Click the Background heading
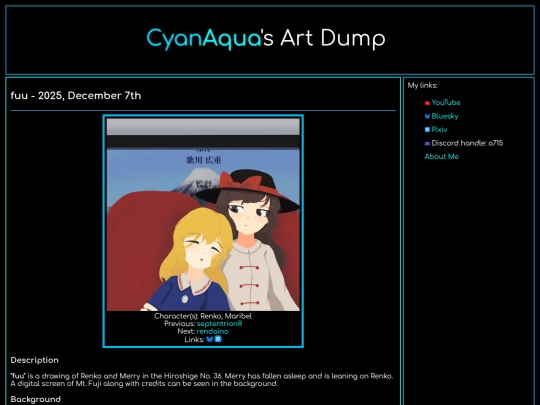 (x=35, y=399)
